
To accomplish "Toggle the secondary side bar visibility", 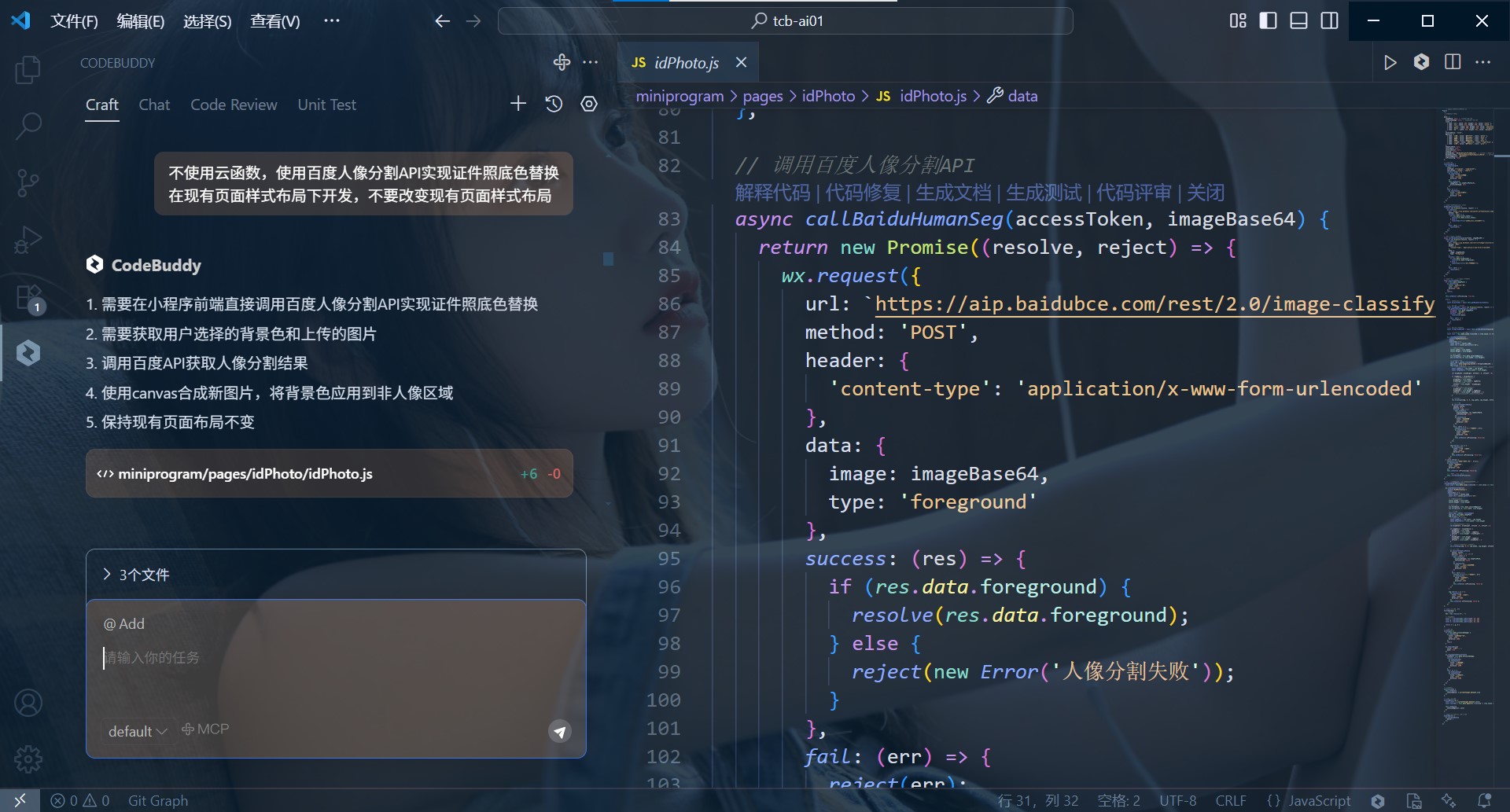I will pos(1330,21).
